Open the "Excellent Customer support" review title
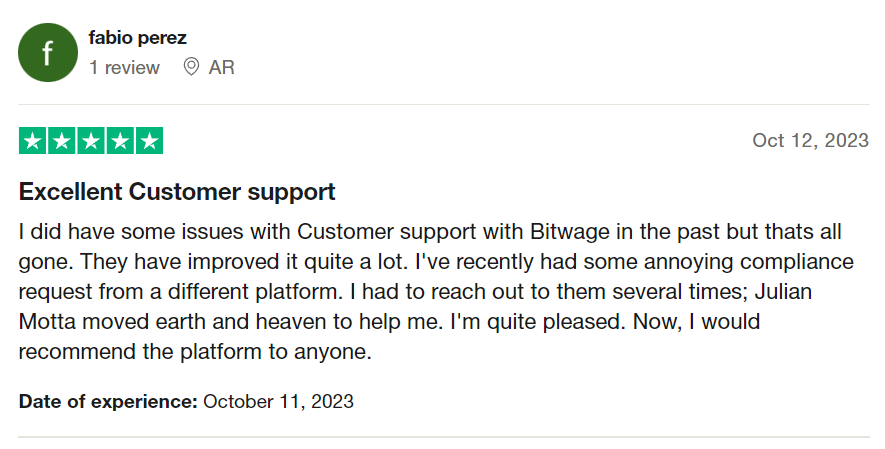Image resolution: width=885 pixels, height=449 pixels. click(x=177, y=191)
